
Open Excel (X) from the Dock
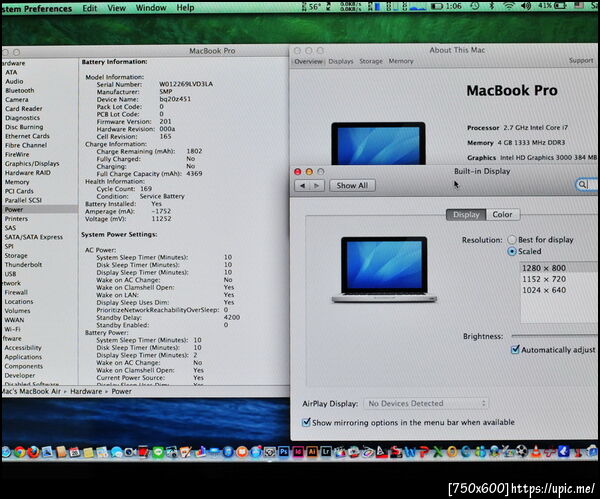coord(438,452)
